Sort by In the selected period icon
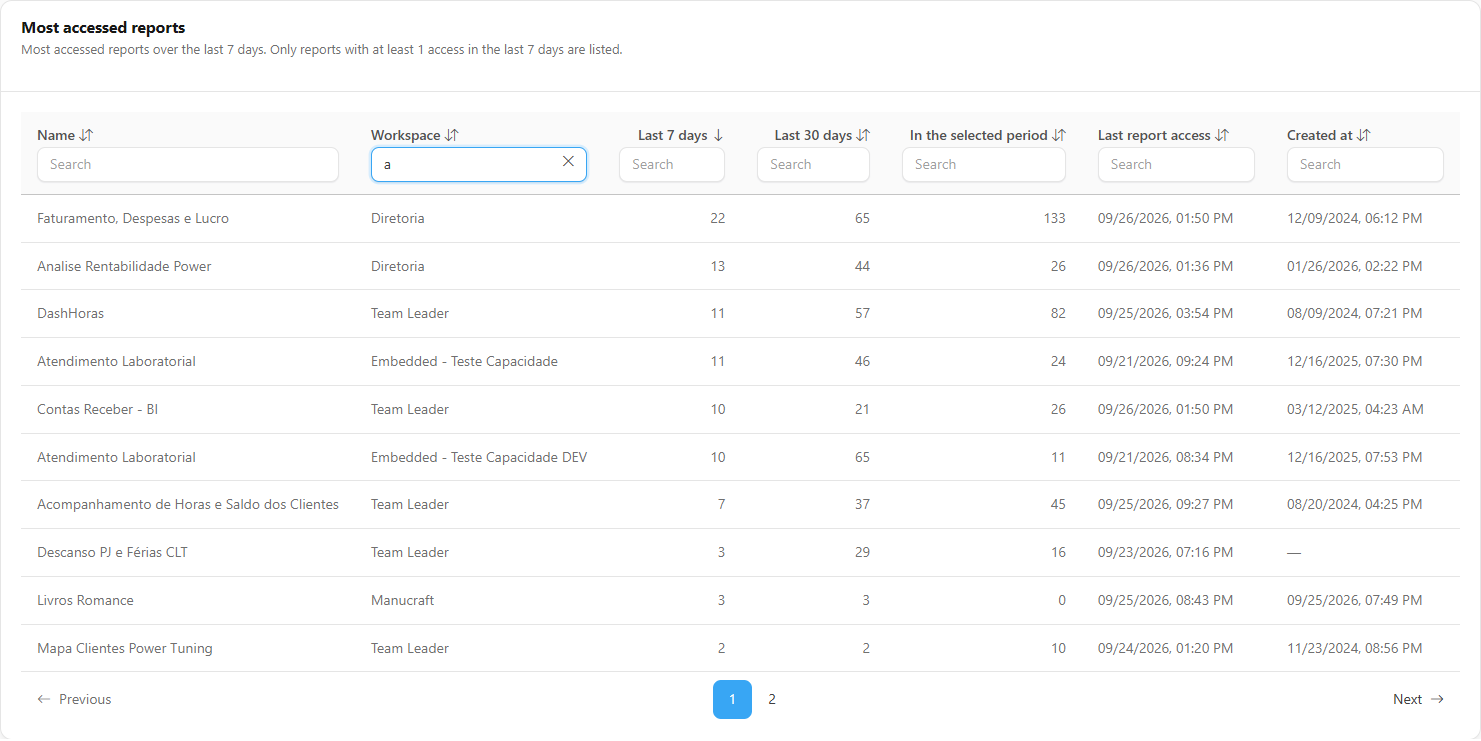 [x=1059, y=135]
